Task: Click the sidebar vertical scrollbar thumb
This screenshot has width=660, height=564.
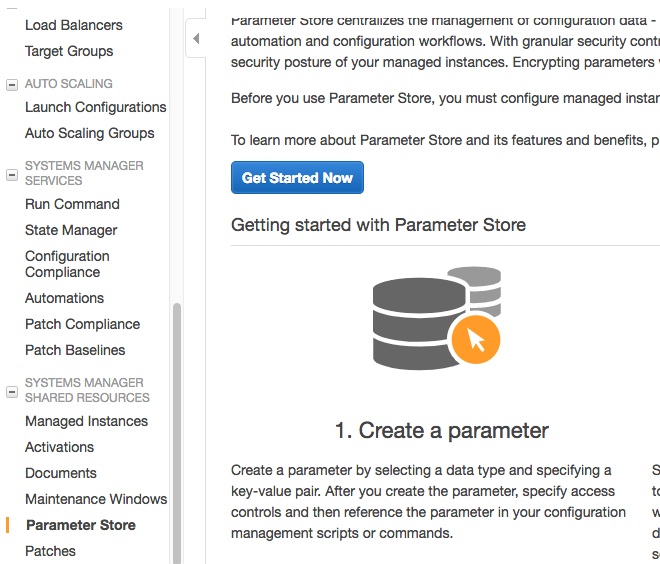Action: [177, 434]
